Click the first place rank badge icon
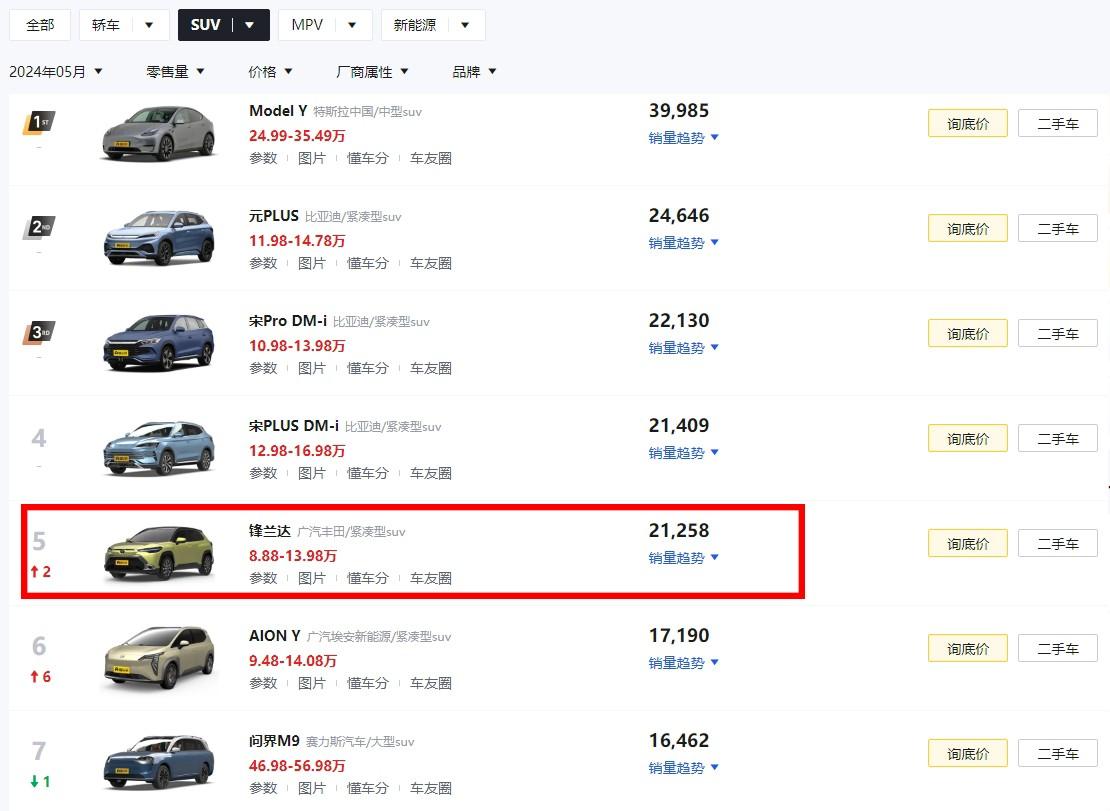Image resolution: width=1110 pixels, height=811 pixels. tap(38, 123)
